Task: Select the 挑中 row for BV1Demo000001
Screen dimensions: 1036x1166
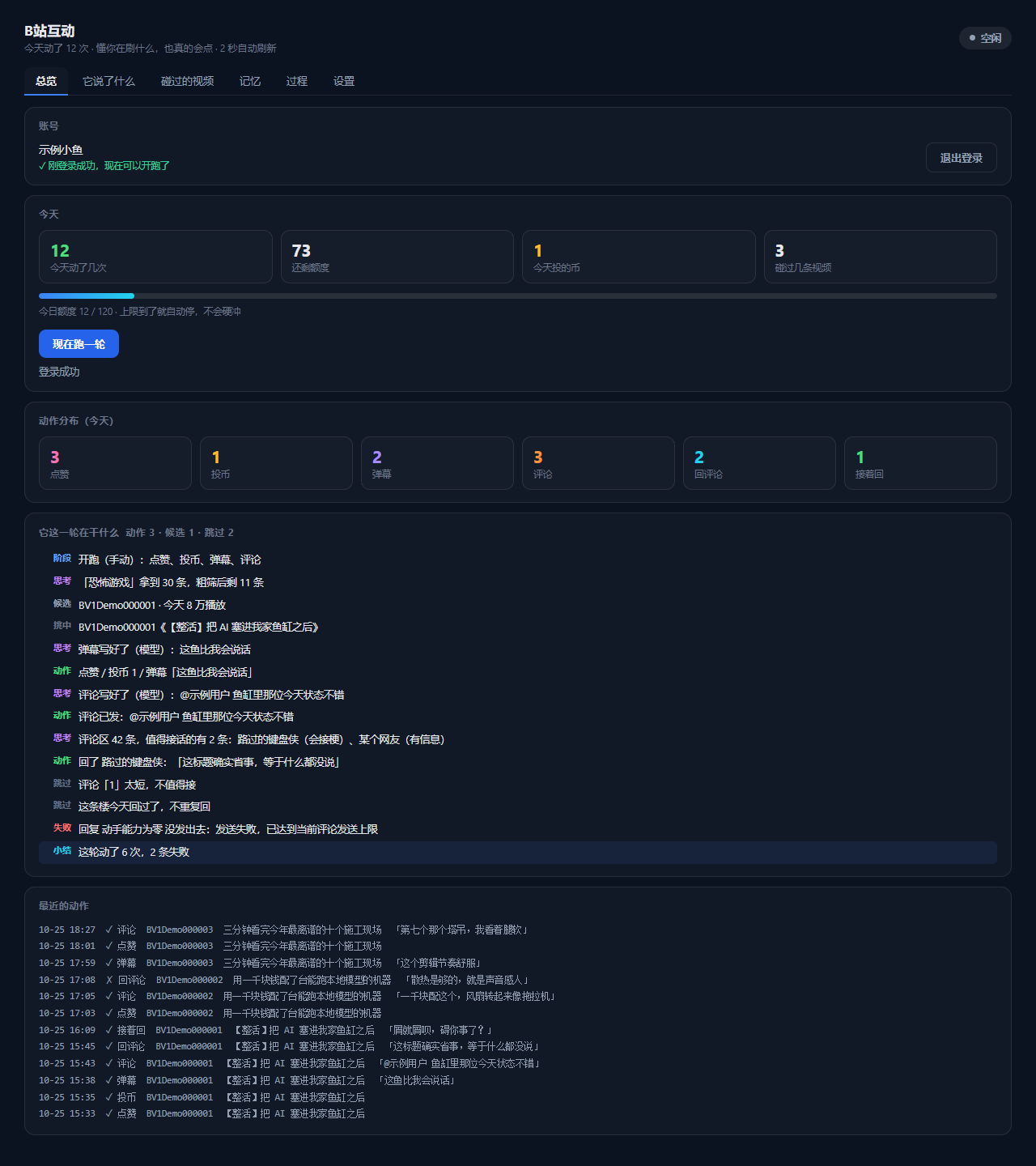Action: click(x=518, y=627)
